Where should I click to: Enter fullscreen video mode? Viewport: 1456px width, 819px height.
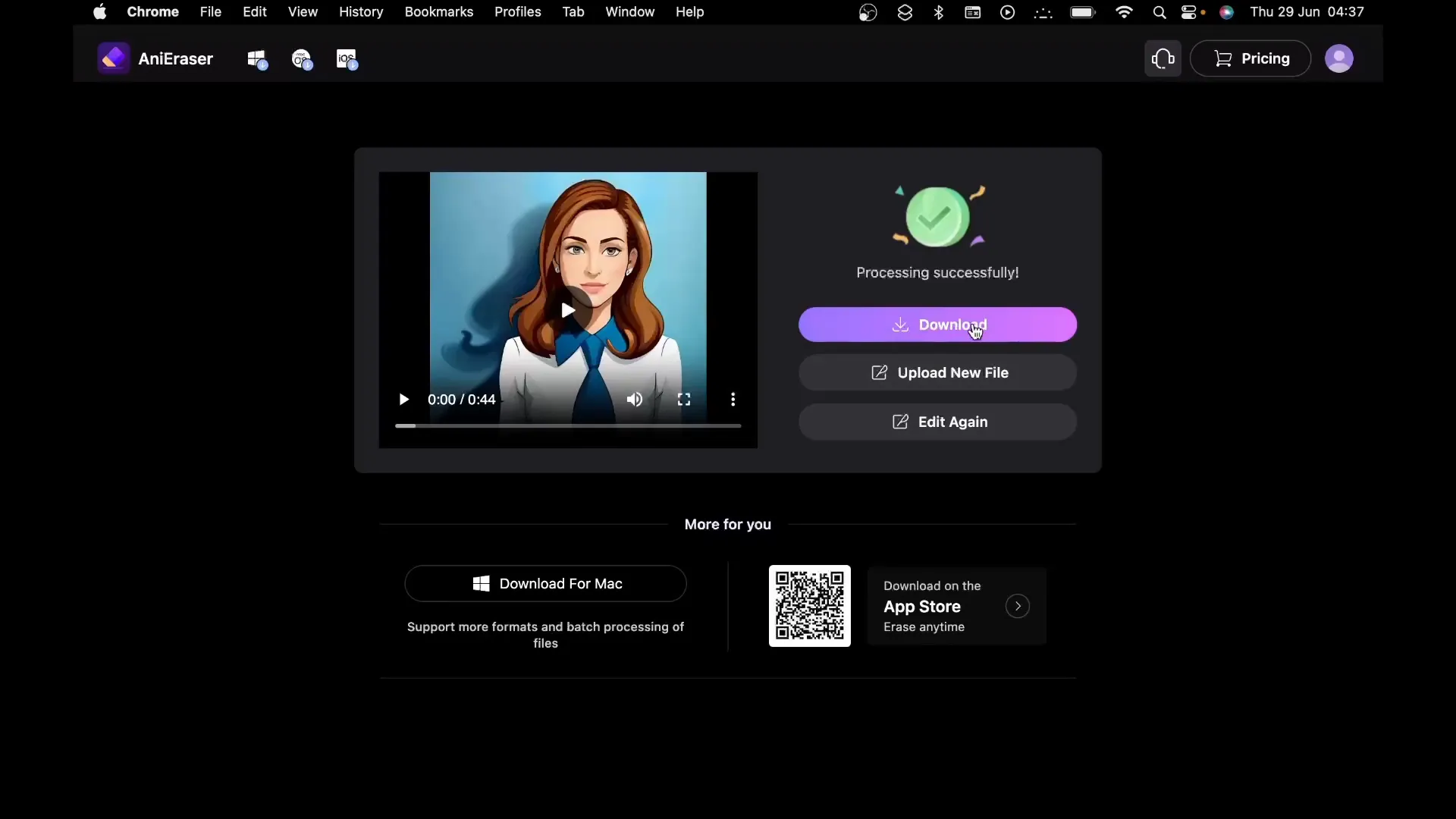pos(684,400)
